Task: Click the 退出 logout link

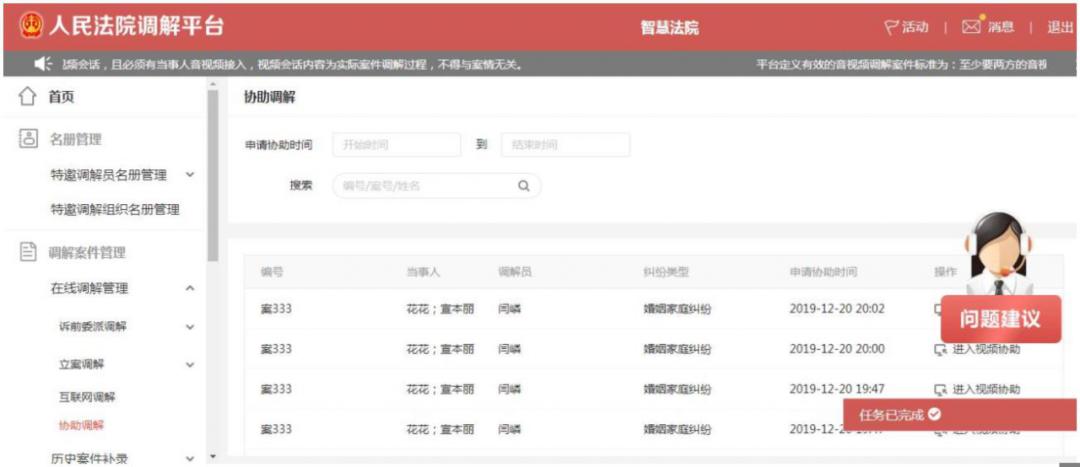Action: [1060, 27]
